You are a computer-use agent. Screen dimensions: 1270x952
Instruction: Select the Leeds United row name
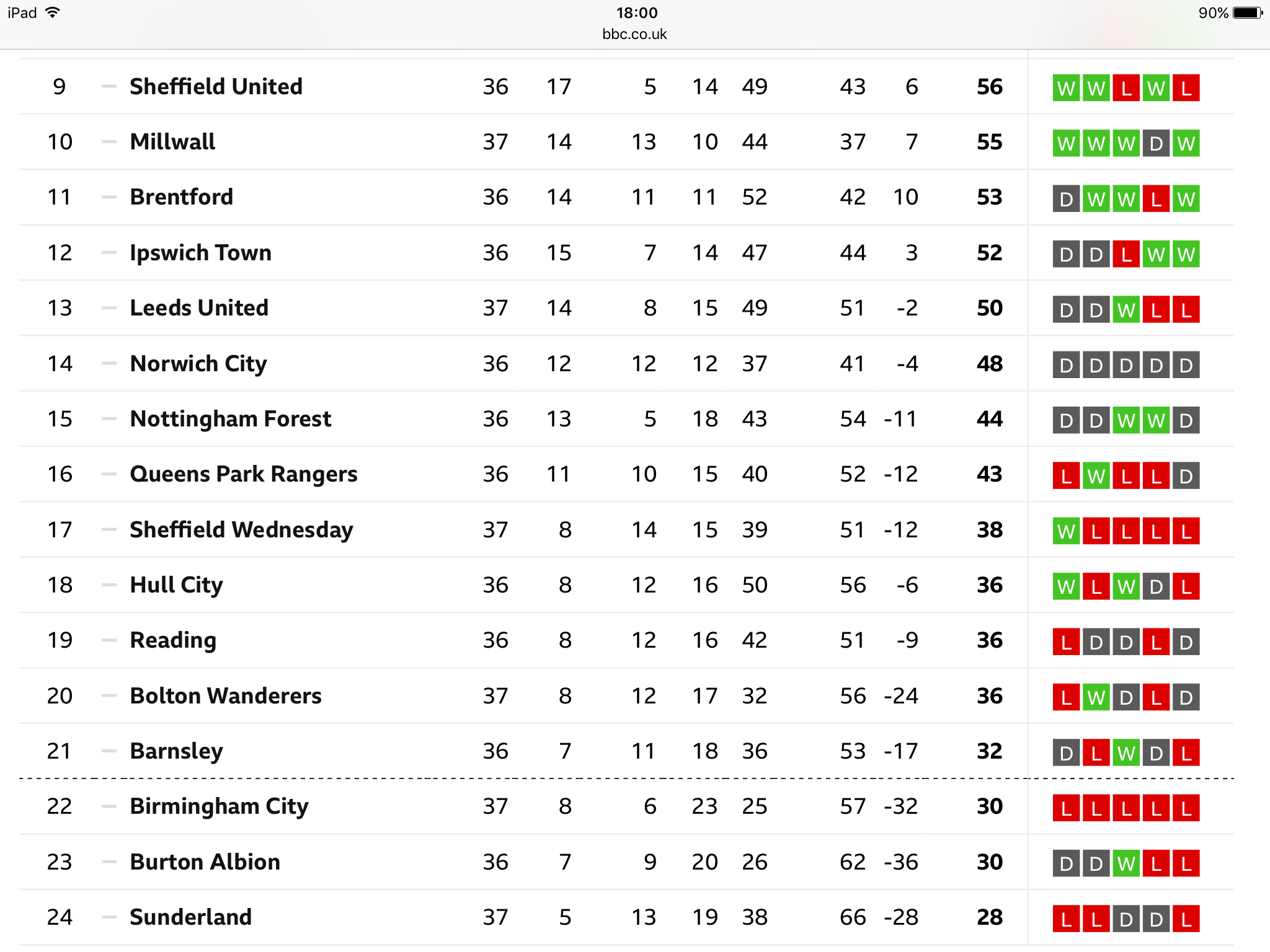[199, 308]
